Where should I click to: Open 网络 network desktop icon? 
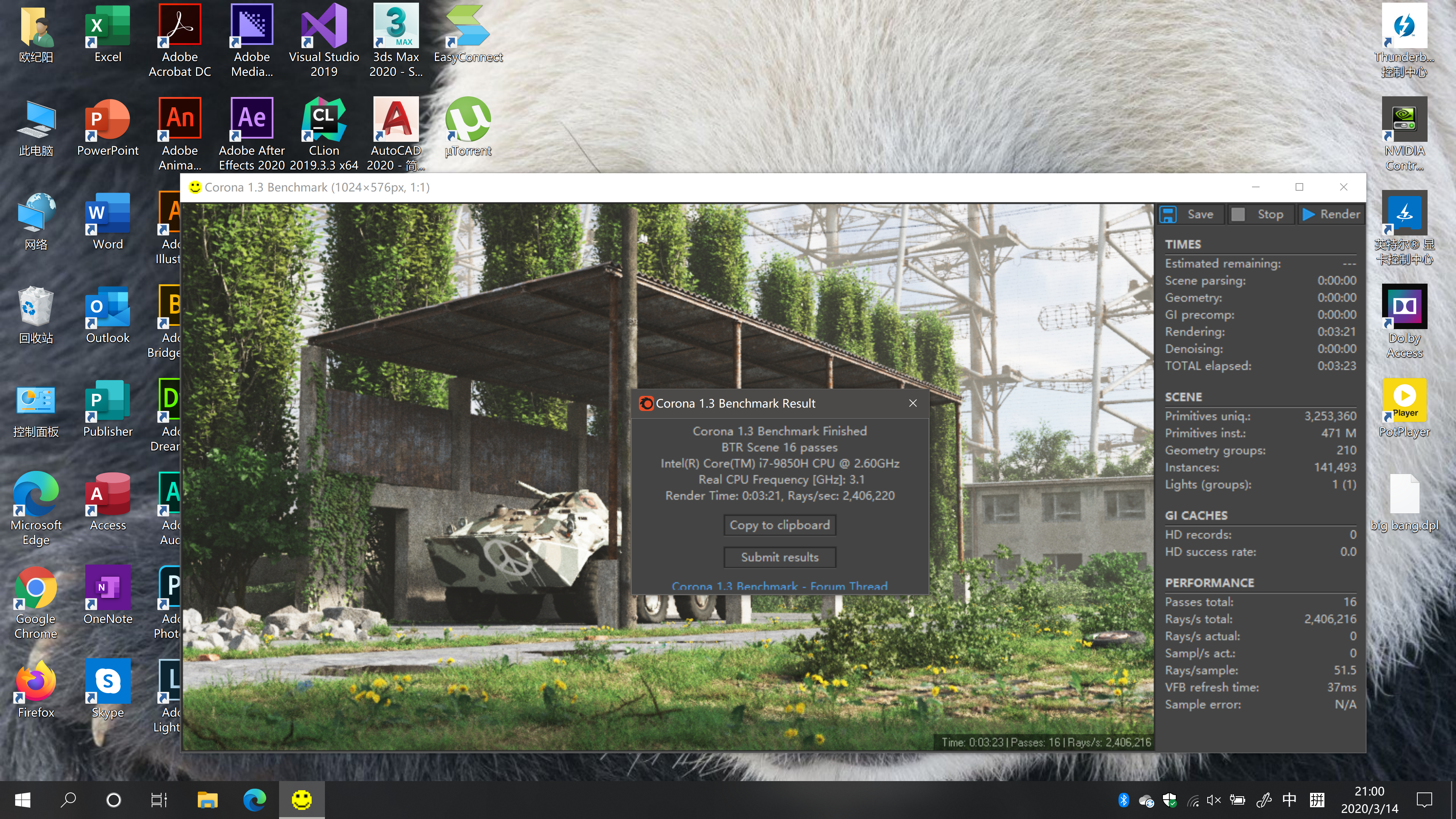[x=36, y=221]
